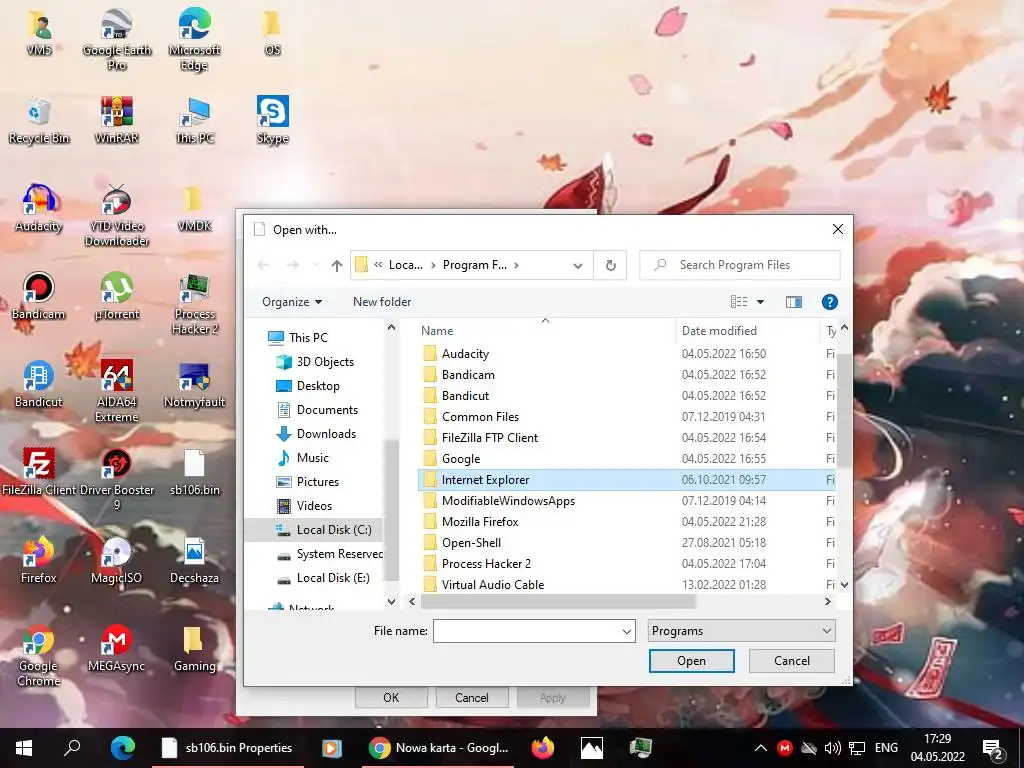Select the Google Chrome desktop shortcut
Viewport: 1024px width, 768px height.
pyautogui.click(x=39, y=656)
